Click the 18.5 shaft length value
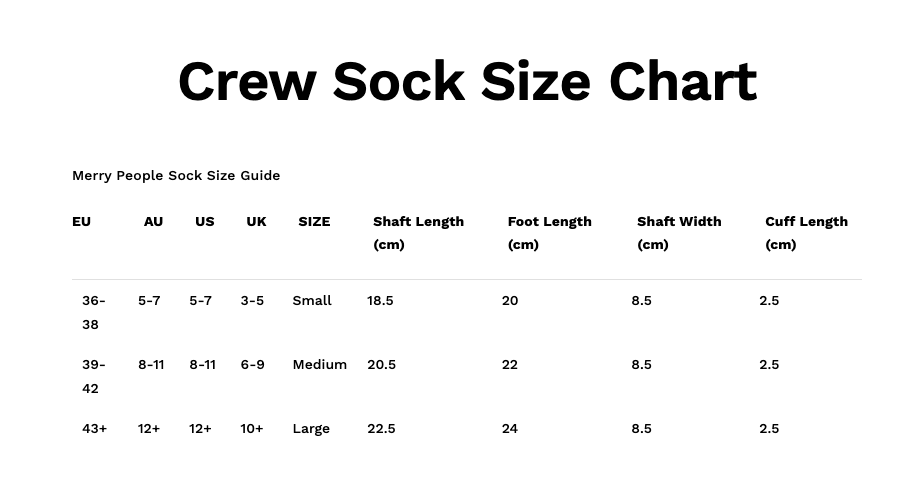This screenshot has width=920, height=503. [x=380, y=301]
